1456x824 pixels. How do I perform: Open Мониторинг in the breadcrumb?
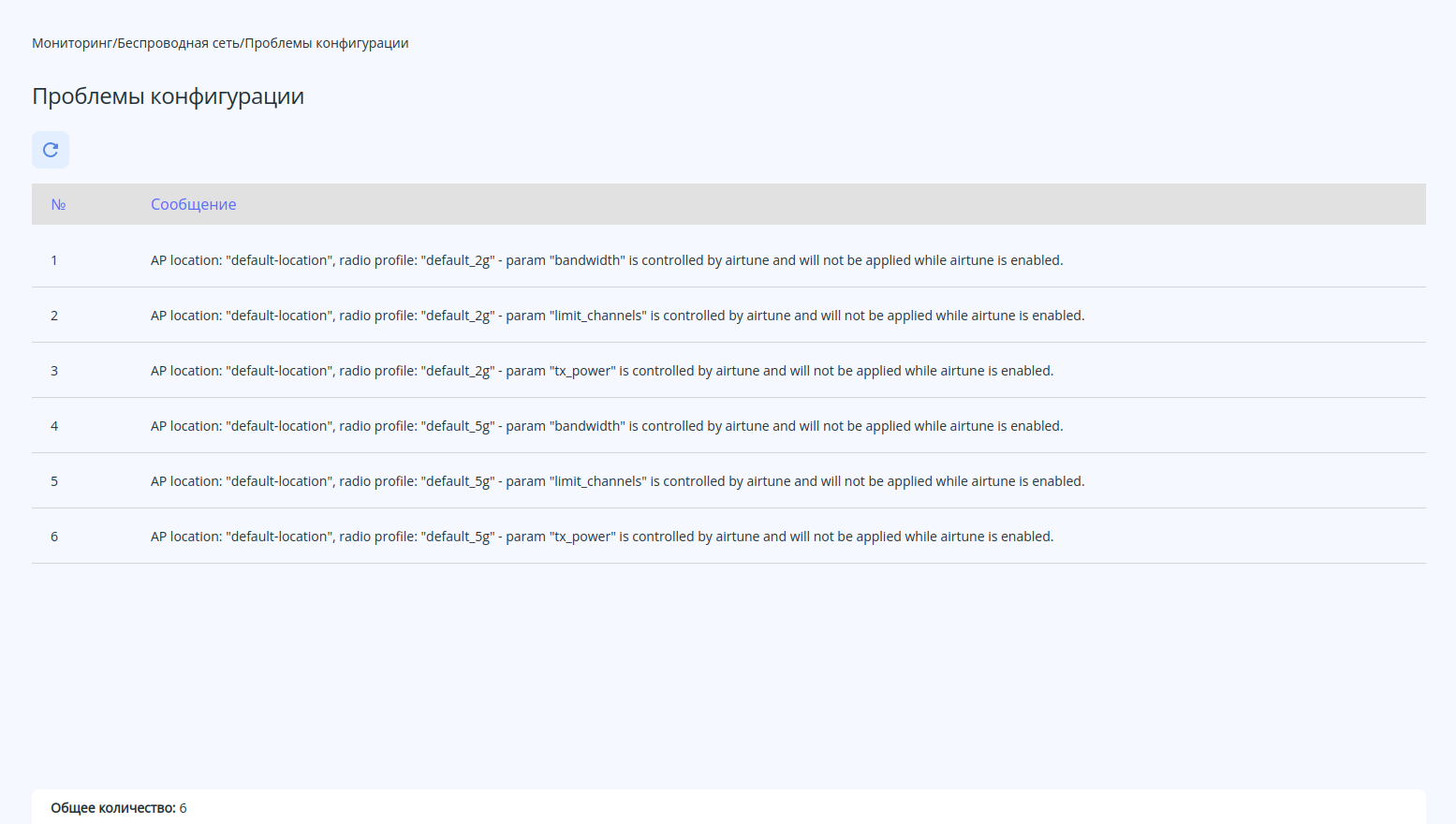(x=72, y=43)
